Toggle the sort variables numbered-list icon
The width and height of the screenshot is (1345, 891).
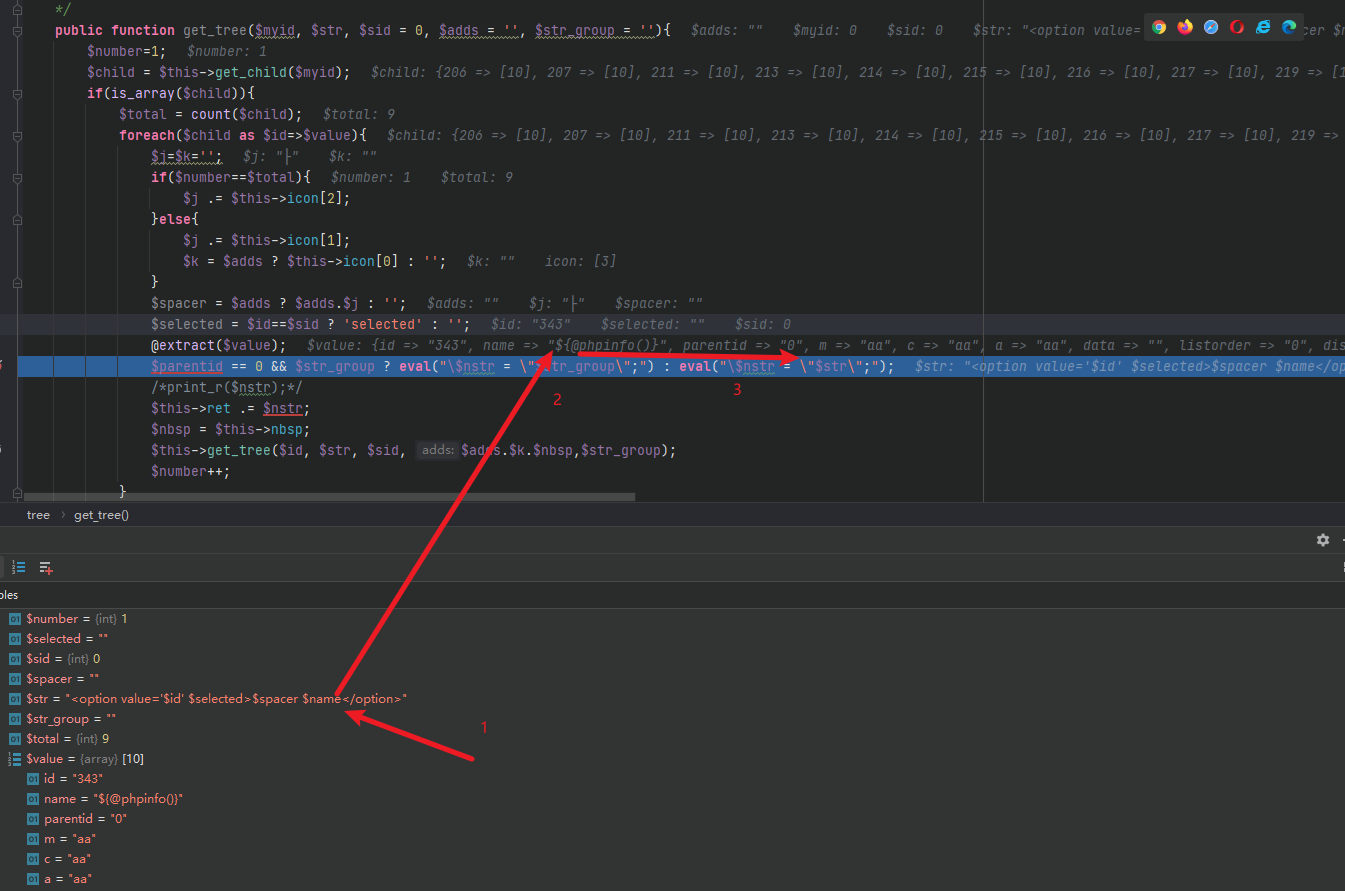tap(18, 568)
